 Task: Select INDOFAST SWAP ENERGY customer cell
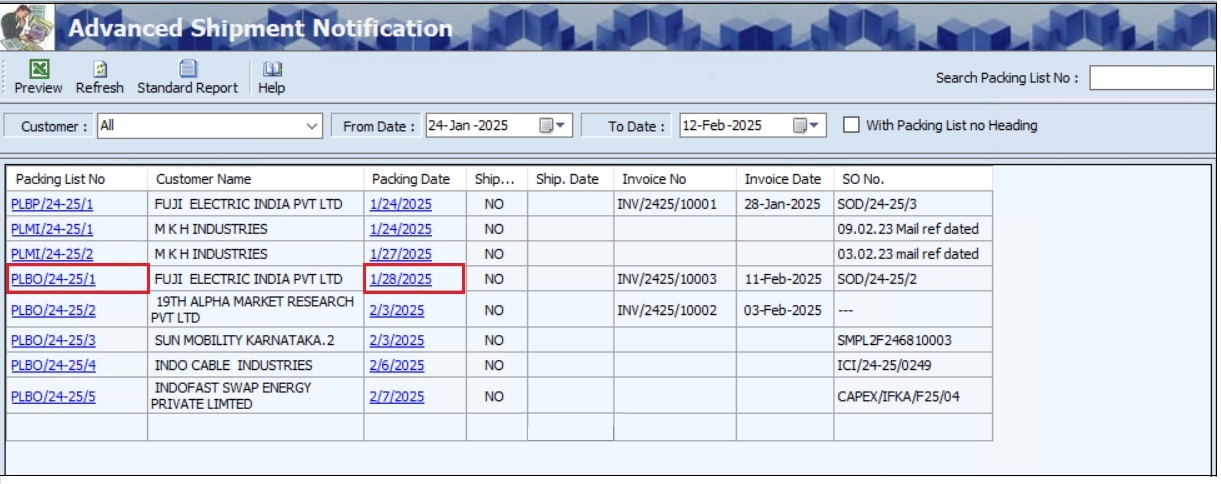click(x=256, y=396)
